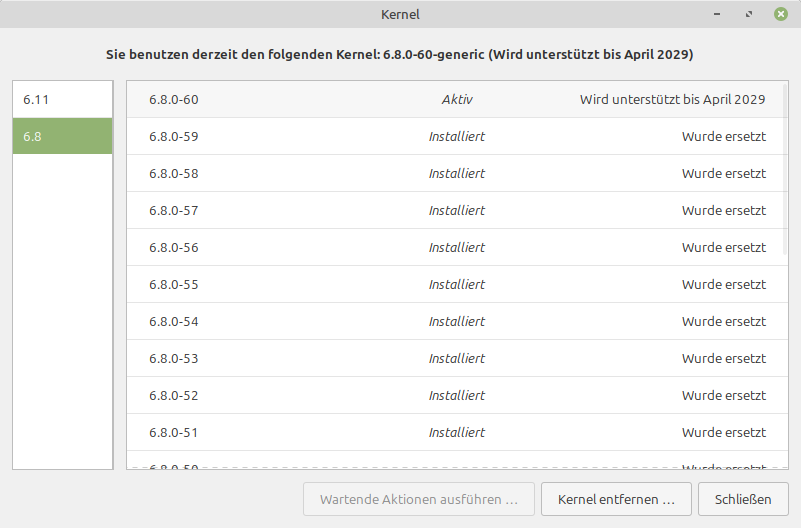801x528 pixels.
Task: Select the 6.8 kernel series
Action: [x=62, y=136]
